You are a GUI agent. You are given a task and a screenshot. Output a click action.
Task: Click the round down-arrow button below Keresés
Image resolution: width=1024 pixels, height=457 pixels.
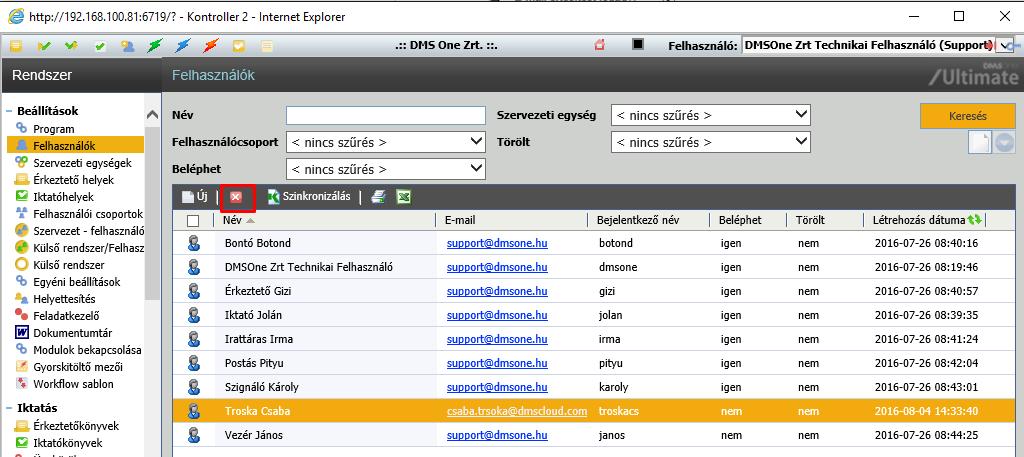(1004, 143)
